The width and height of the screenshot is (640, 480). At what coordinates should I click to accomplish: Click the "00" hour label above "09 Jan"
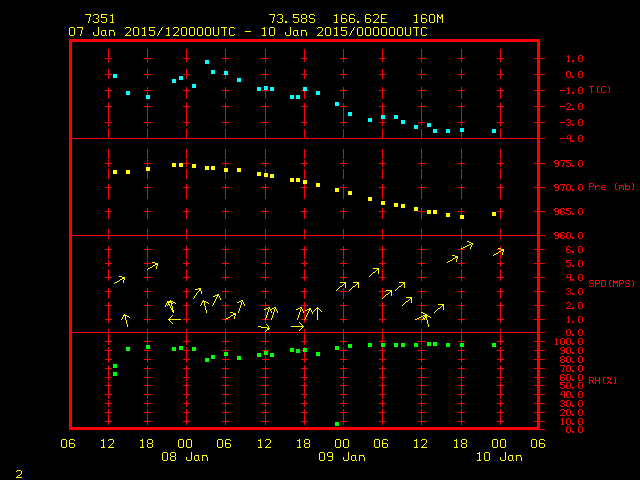click(x=342, y=444)
